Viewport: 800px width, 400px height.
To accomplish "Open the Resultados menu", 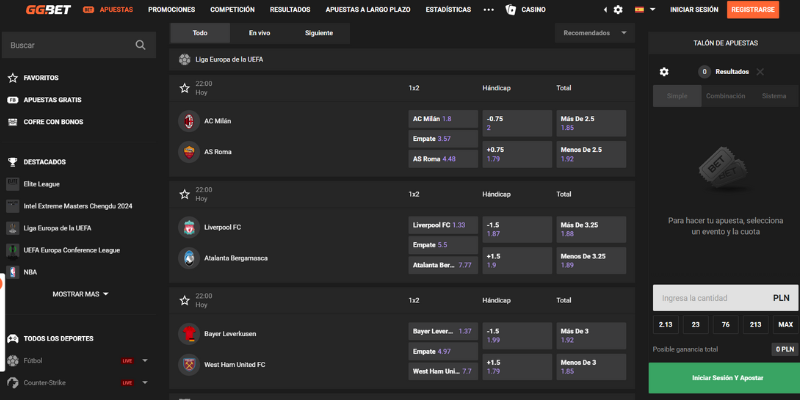I will [x=290, y=10].
